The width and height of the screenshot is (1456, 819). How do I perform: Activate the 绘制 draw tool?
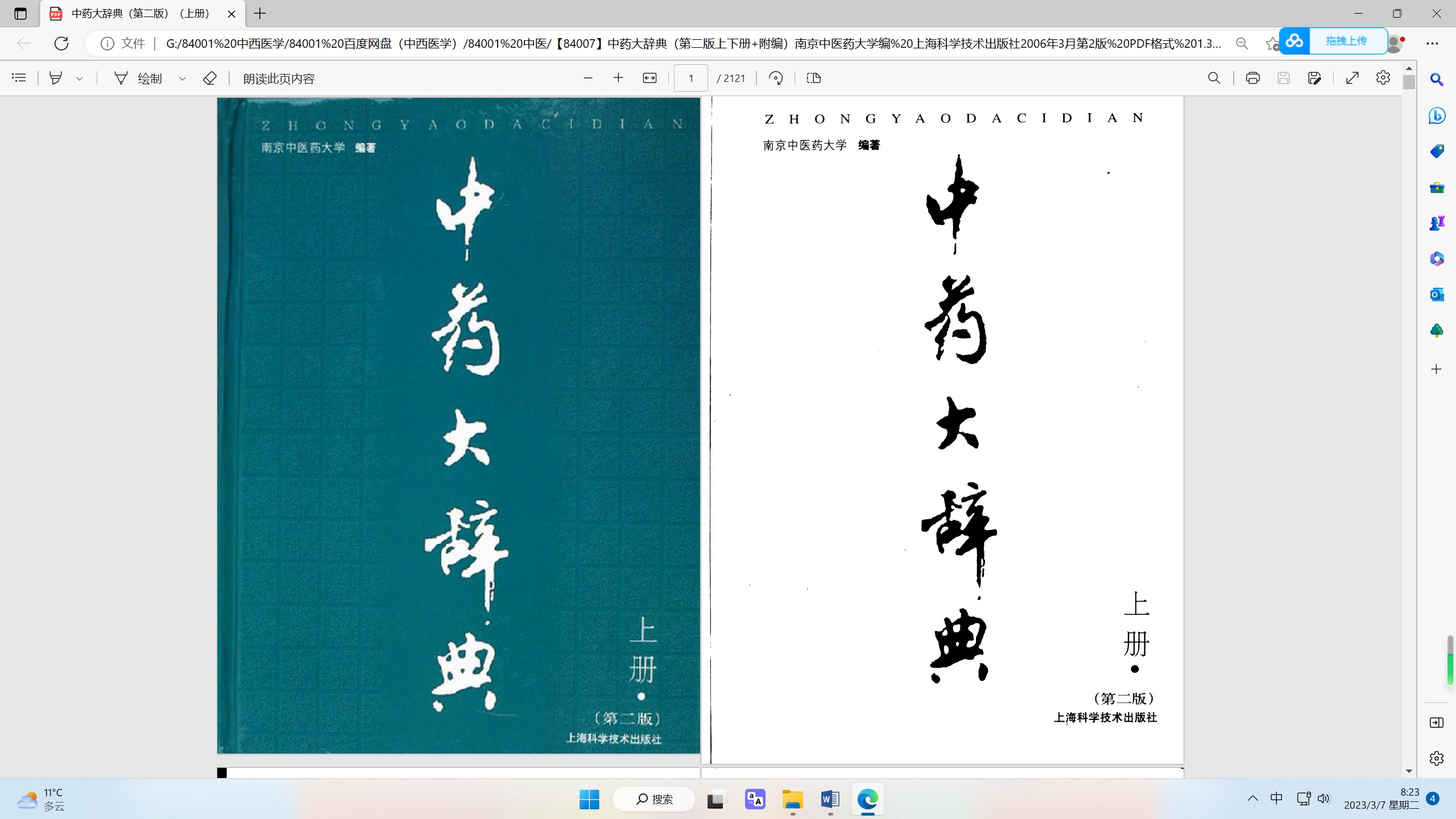(x=138, y=78)
